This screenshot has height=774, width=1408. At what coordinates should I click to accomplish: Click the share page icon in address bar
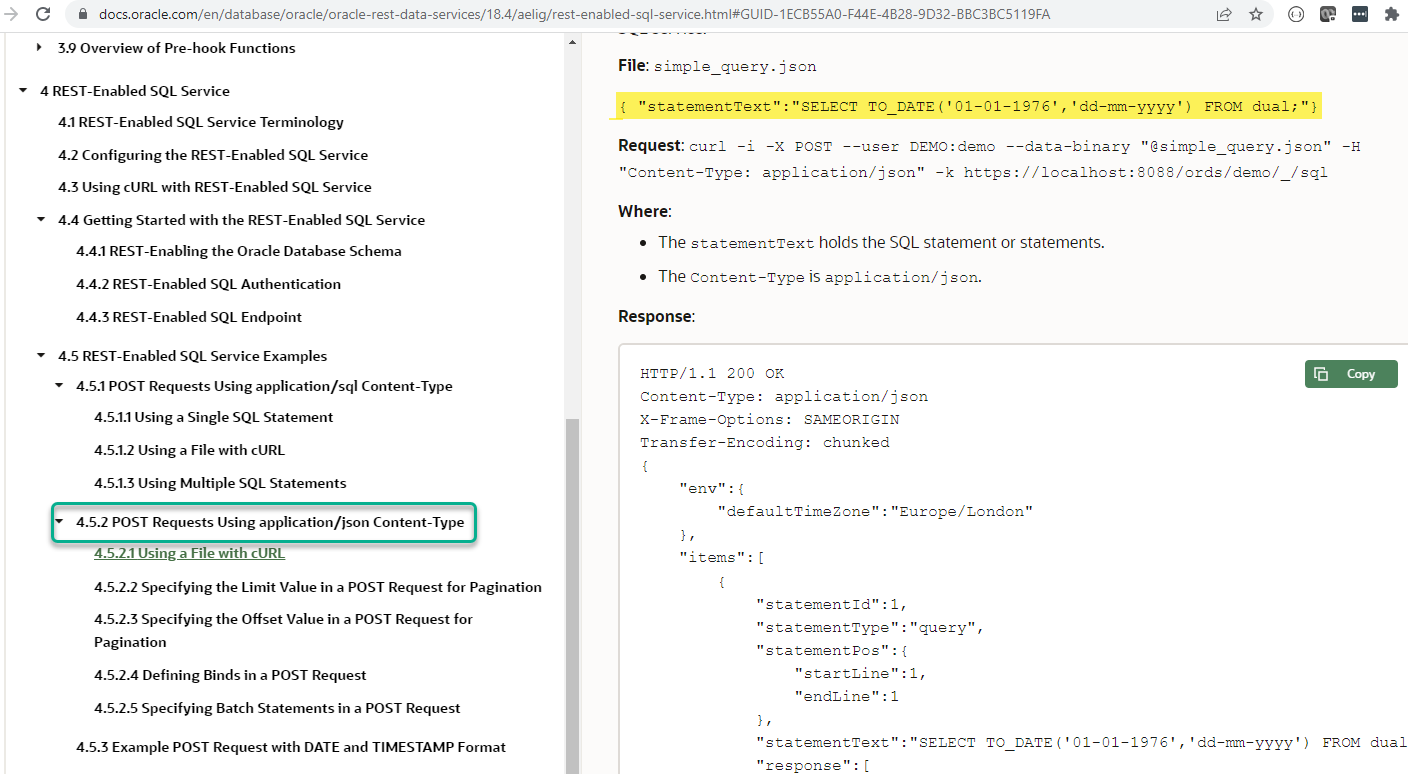1223,15
